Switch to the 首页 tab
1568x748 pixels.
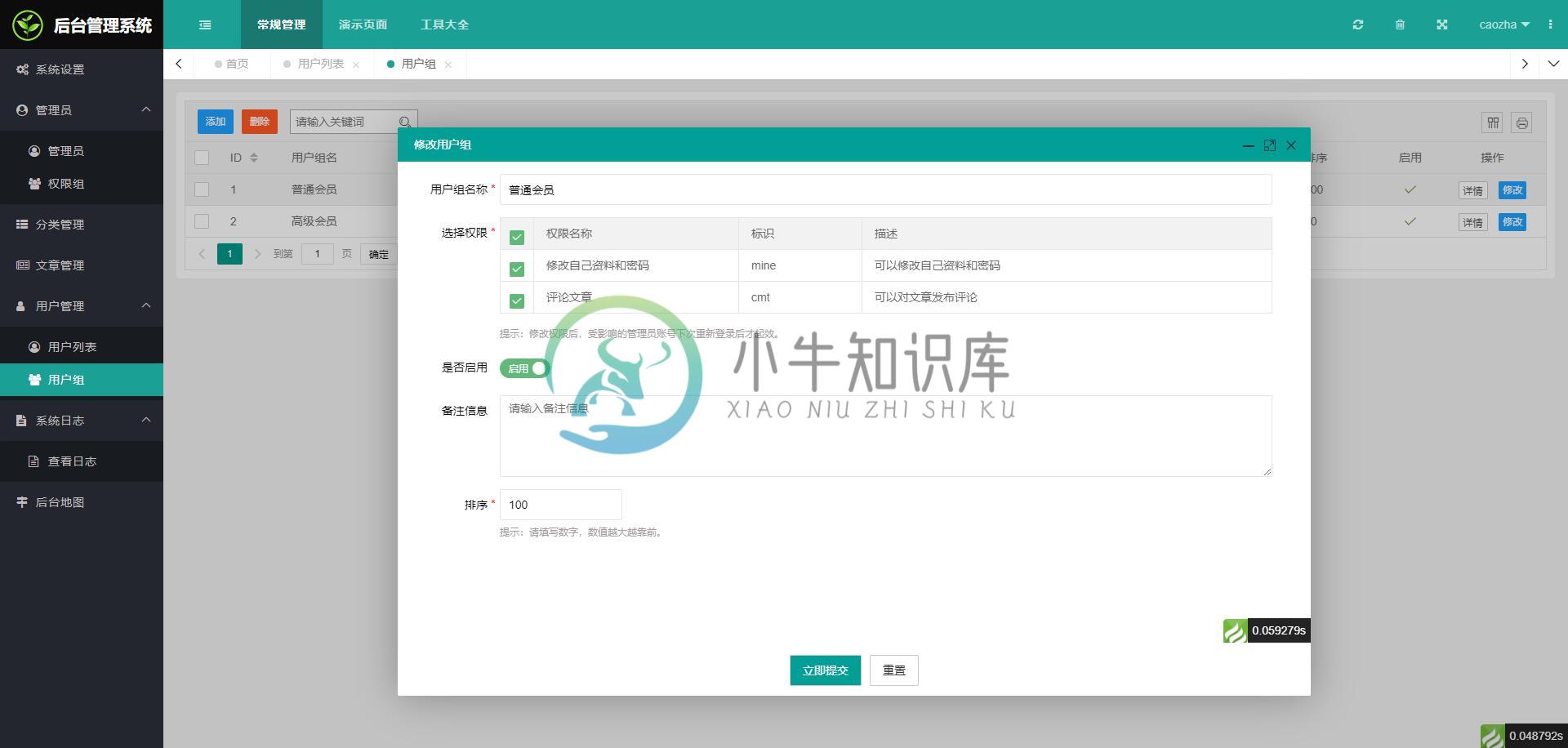(x=232, y=64)
